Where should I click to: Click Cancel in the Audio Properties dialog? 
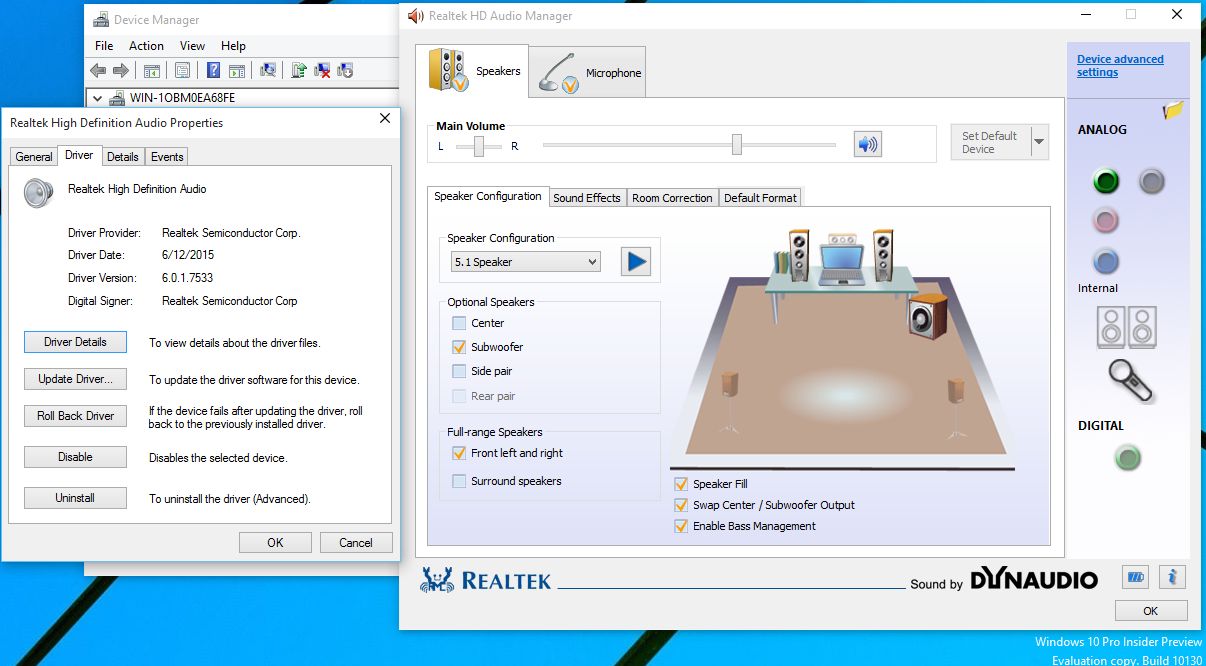[x=356, y=543]
